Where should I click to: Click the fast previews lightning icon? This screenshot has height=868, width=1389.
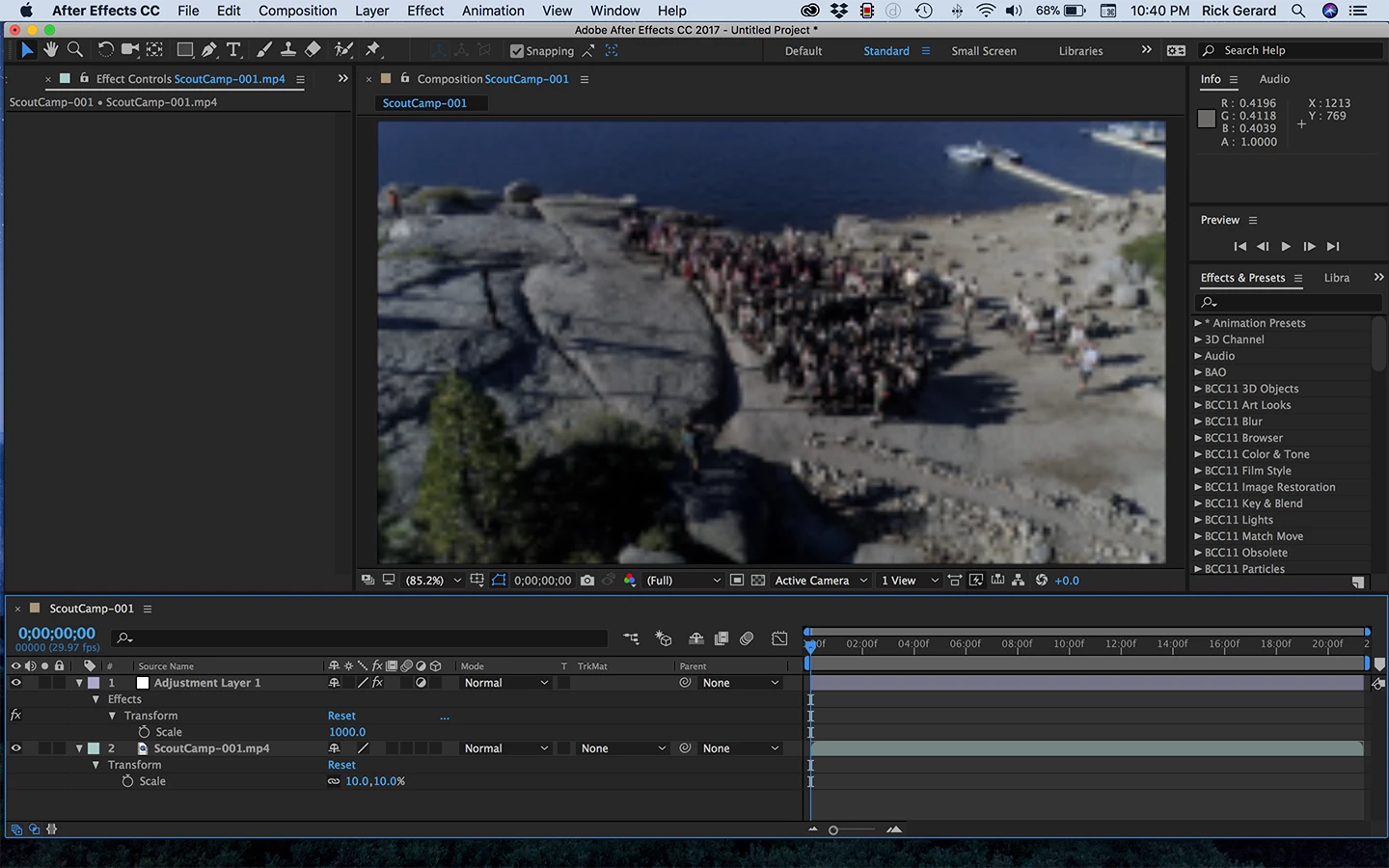tap(976, 581)
